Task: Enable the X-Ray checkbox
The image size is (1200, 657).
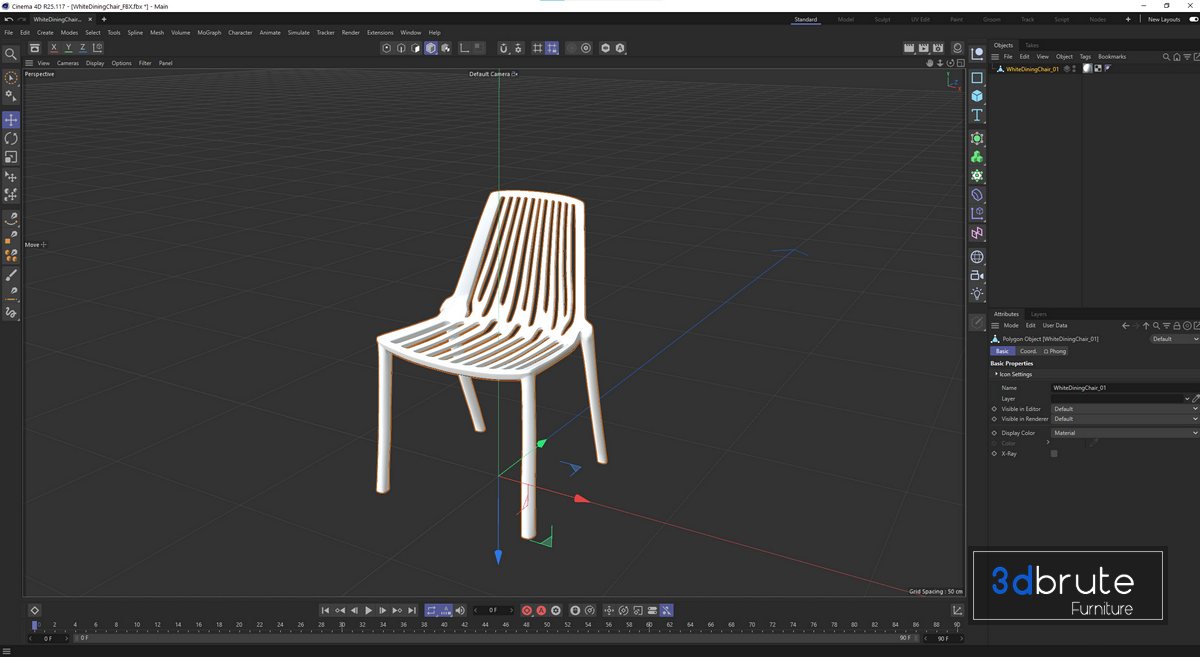Action: [x=1054, y=454]
